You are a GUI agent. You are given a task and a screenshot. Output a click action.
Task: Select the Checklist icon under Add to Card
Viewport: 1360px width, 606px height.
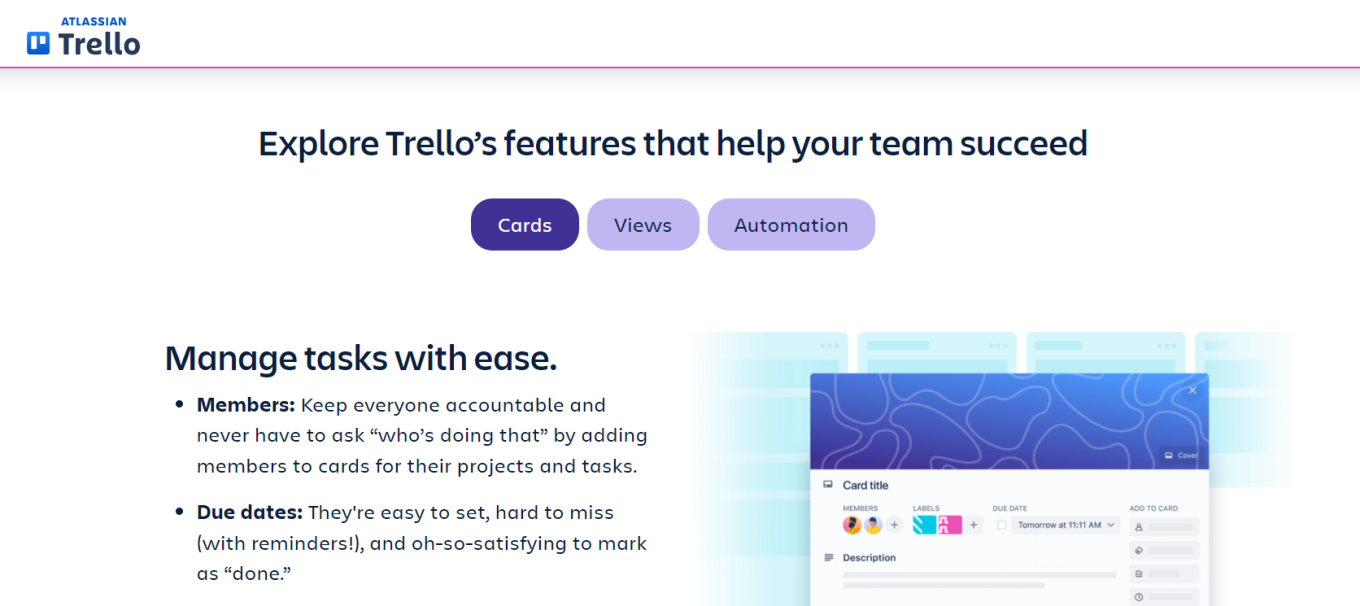point(1139,573)
